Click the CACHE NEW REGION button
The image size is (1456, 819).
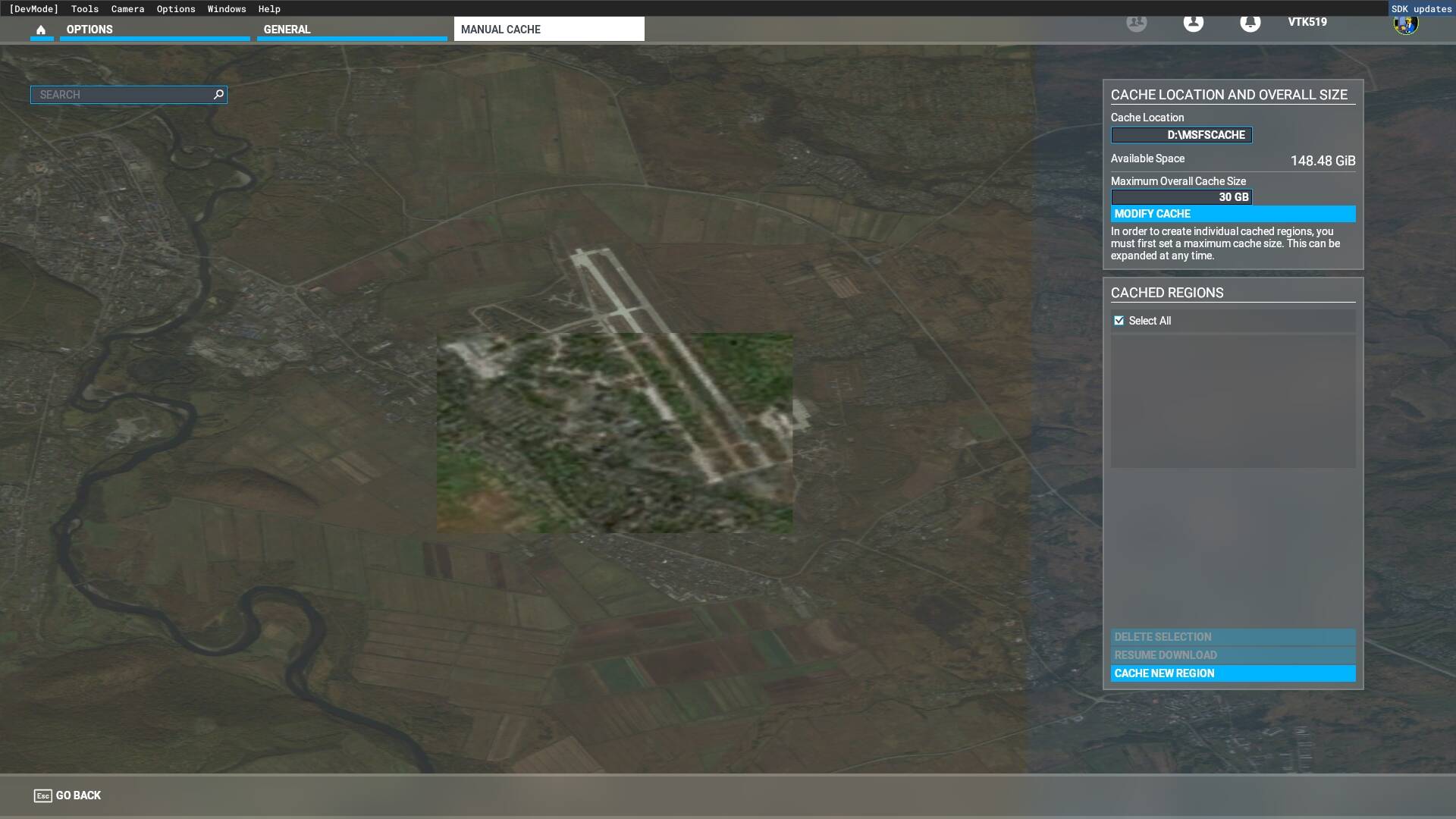pos(1233,673)
